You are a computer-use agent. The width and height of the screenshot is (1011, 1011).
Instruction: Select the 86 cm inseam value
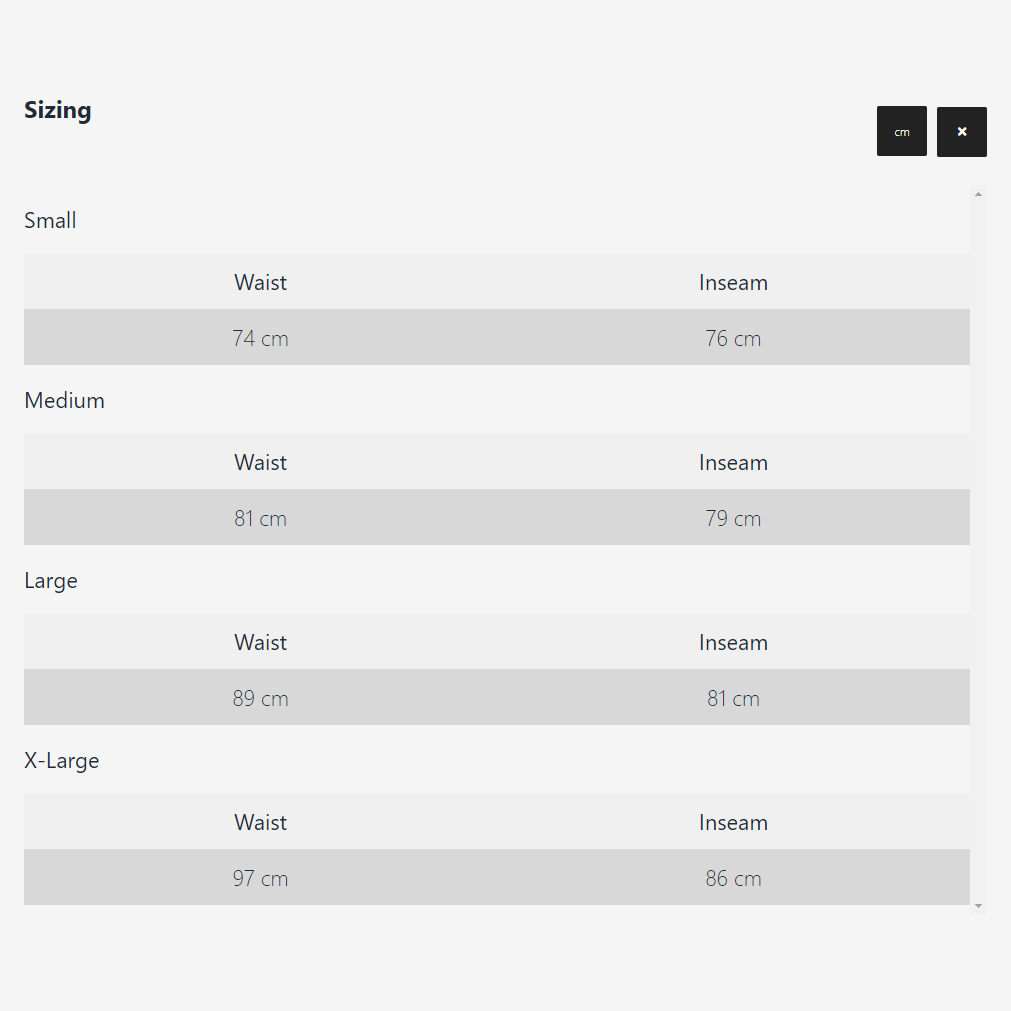[733, 878]
